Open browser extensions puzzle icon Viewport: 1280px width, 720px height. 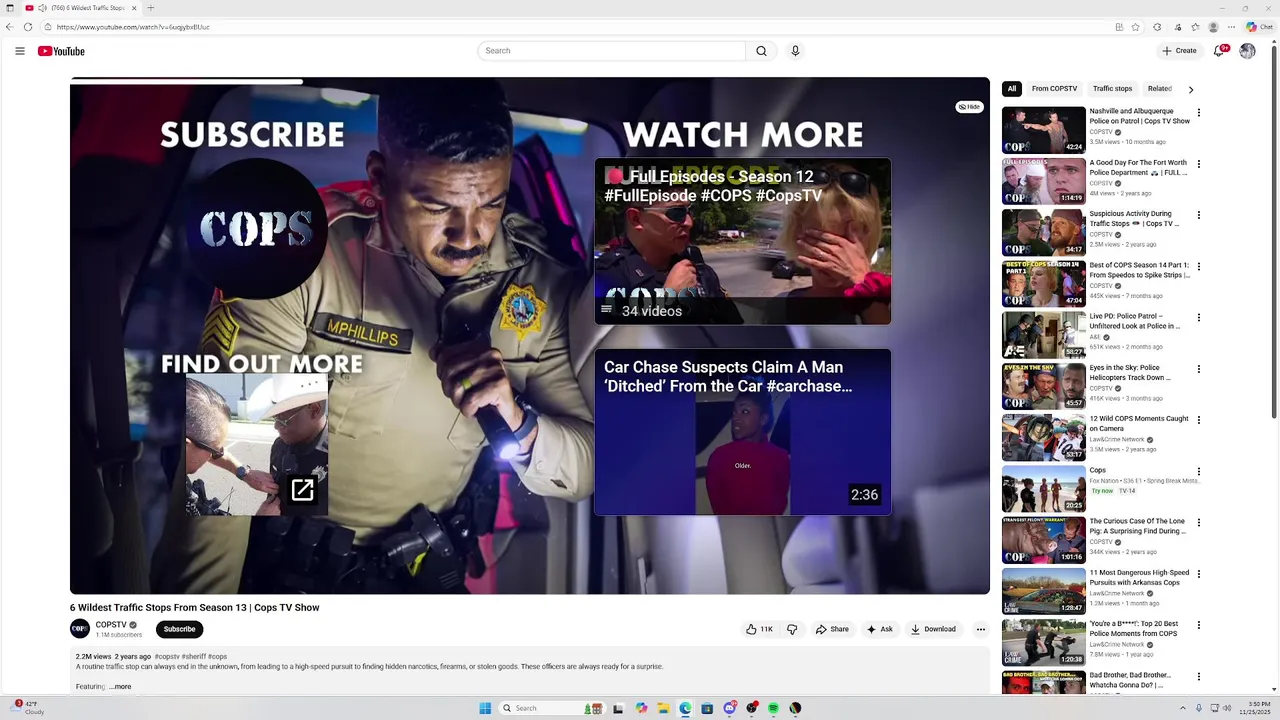point(1157,27)
